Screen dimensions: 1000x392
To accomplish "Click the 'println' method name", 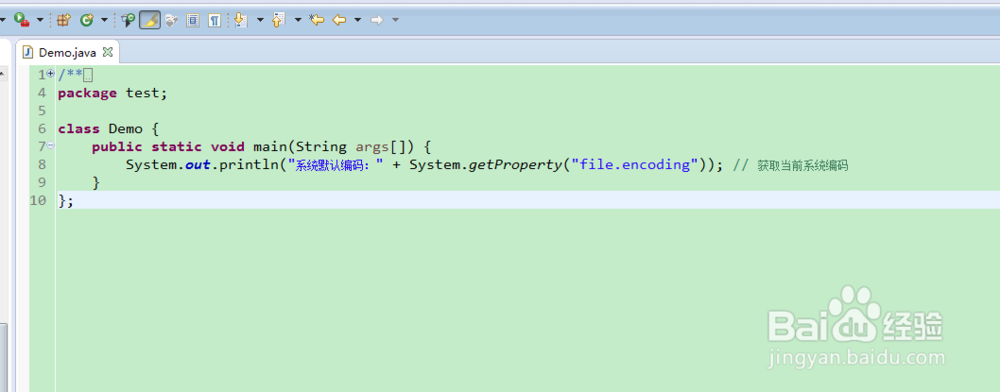I will point(250,164).
